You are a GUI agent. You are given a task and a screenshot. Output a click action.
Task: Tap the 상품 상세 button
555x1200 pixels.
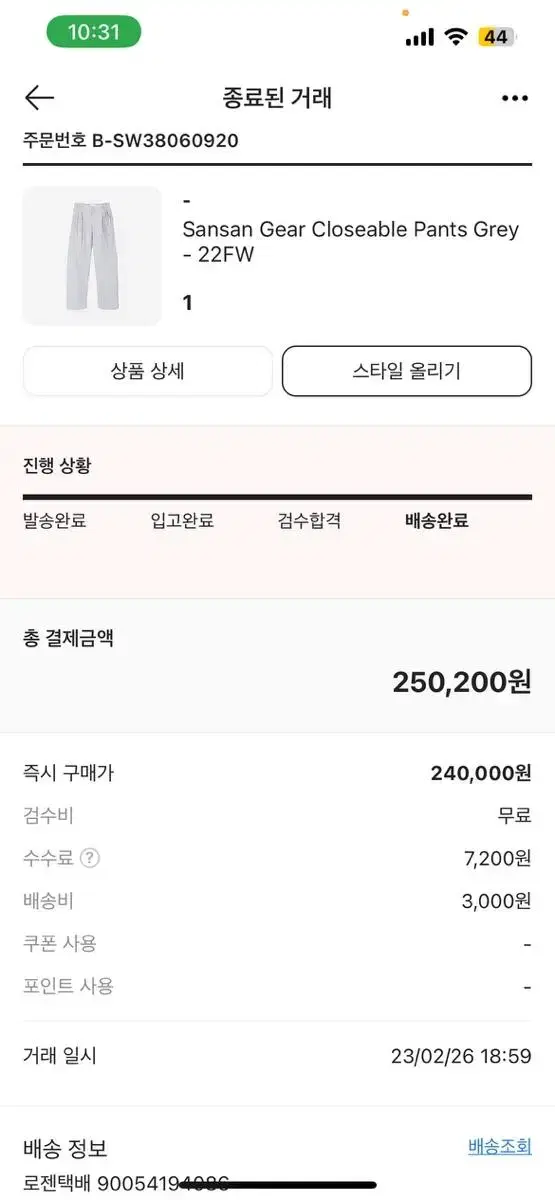pos(148,371)
